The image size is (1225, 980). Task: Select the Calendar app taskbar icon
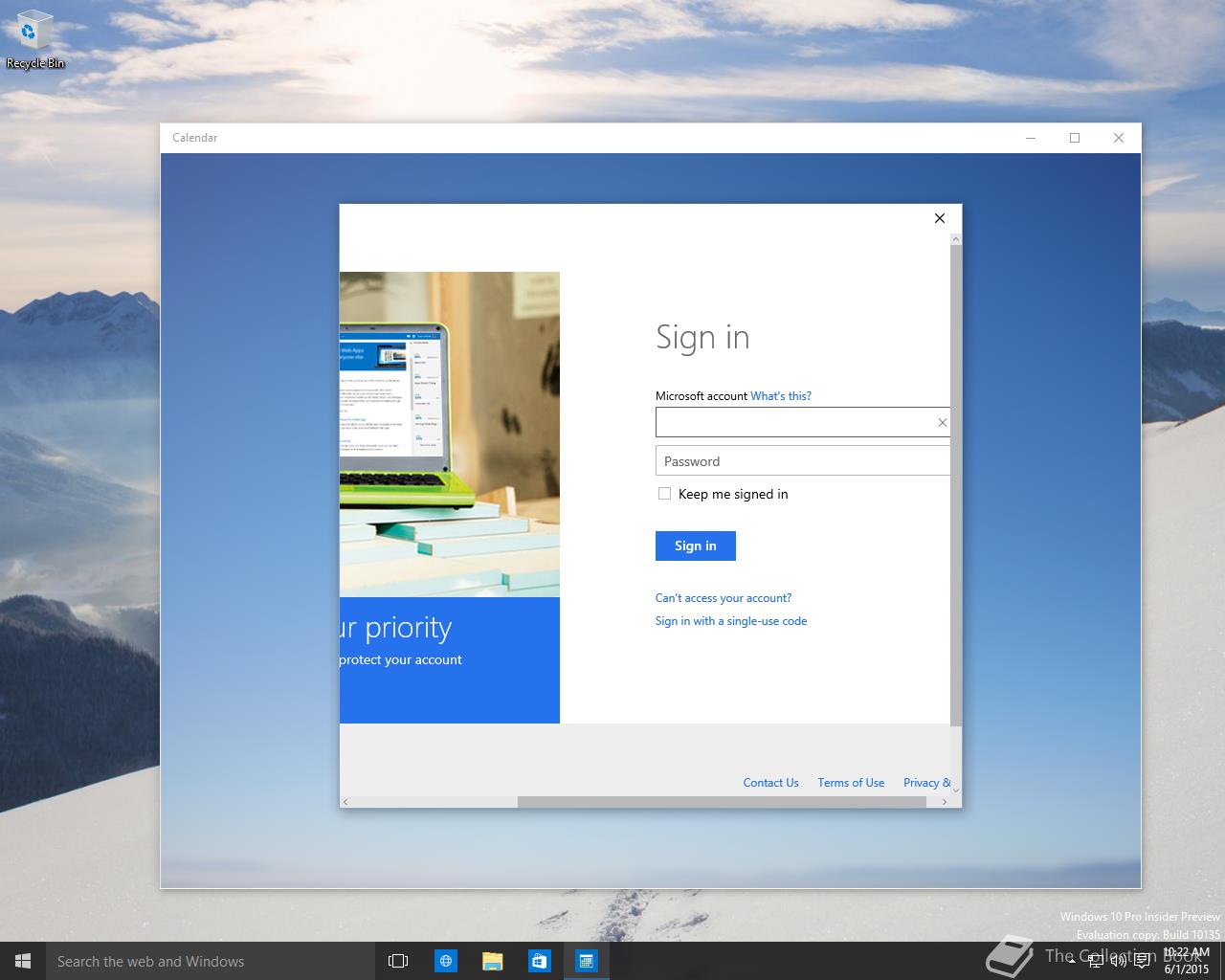[586, 961]
